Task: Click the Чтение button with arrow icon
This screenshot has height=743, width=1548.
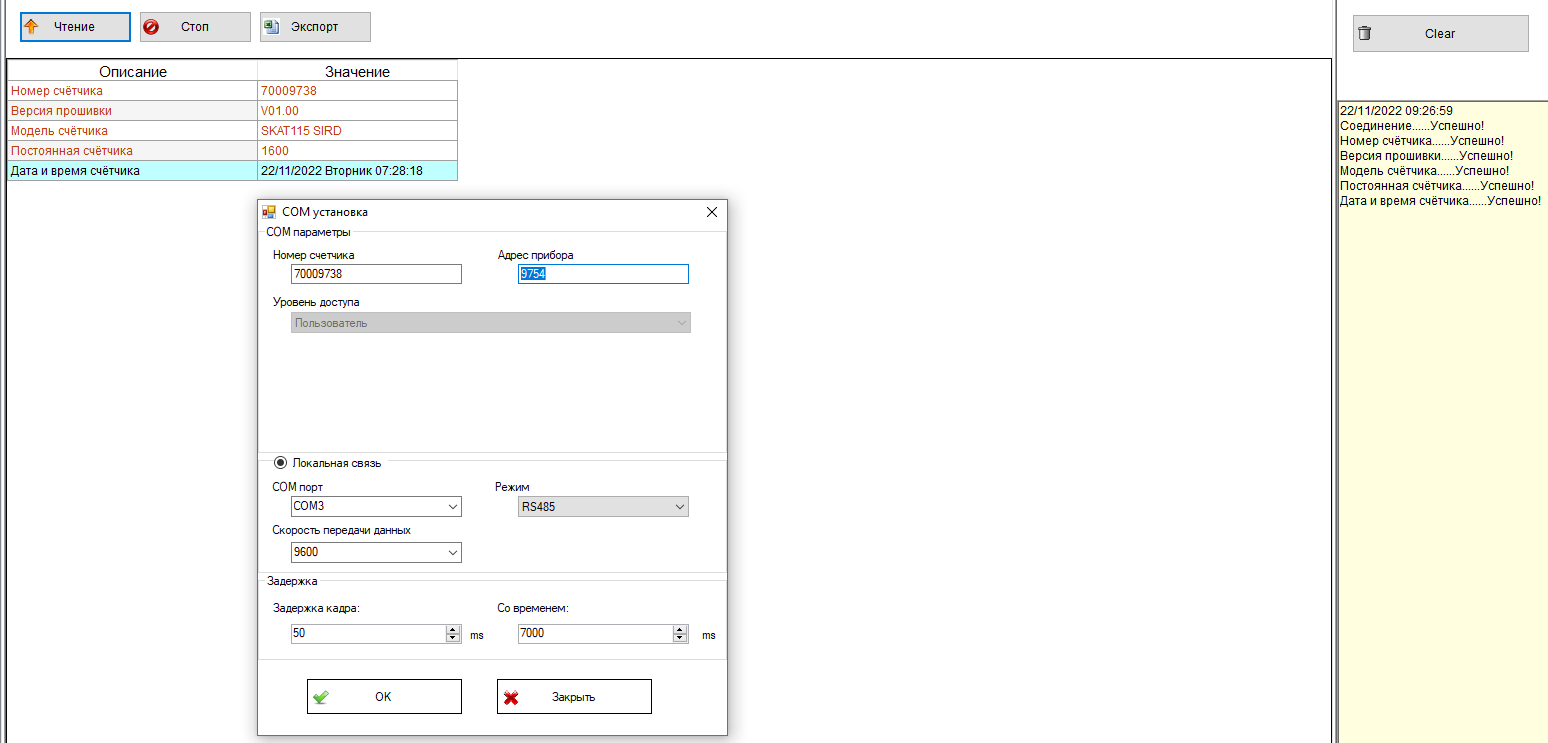Action: click(75, 27)
